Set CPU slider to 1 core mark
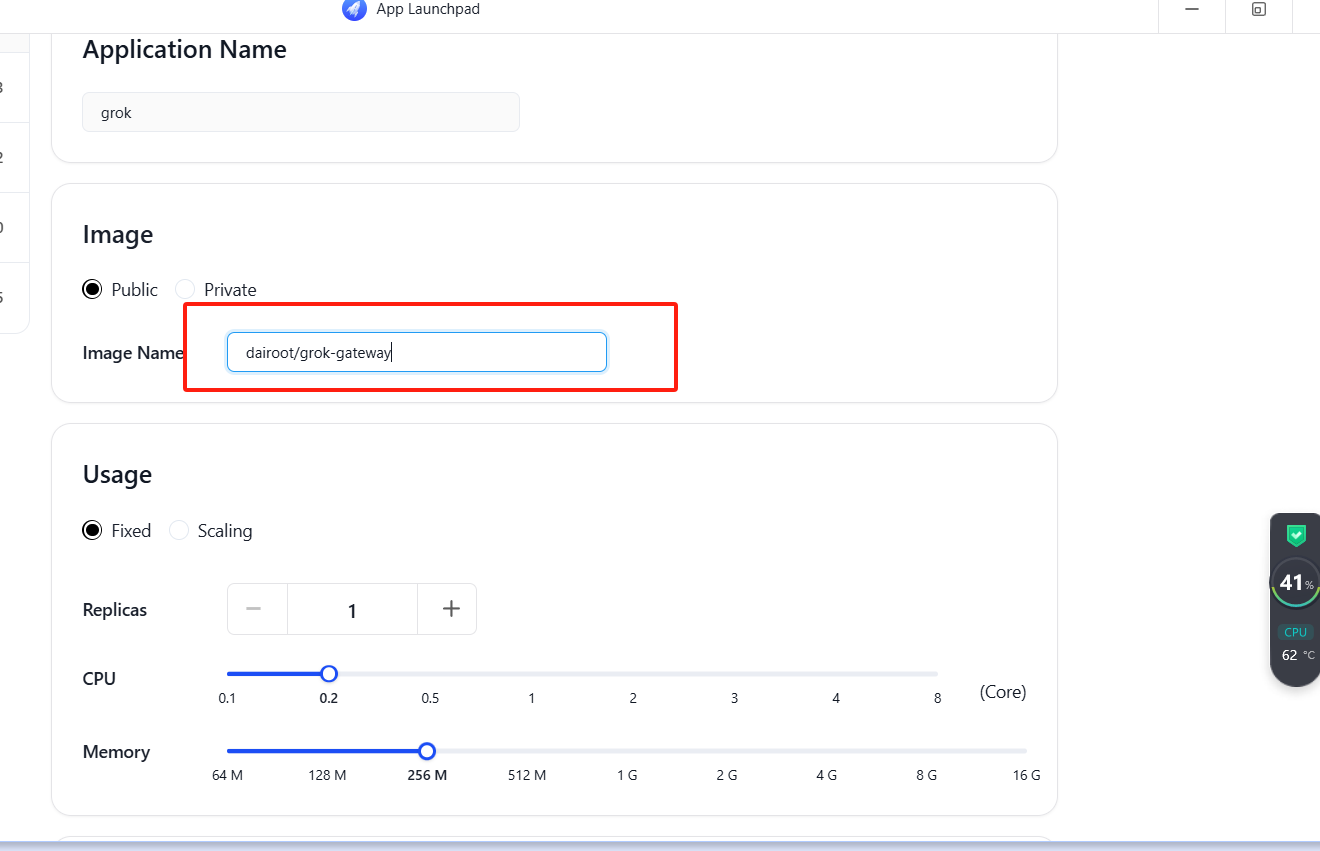 tap(531, 674)
